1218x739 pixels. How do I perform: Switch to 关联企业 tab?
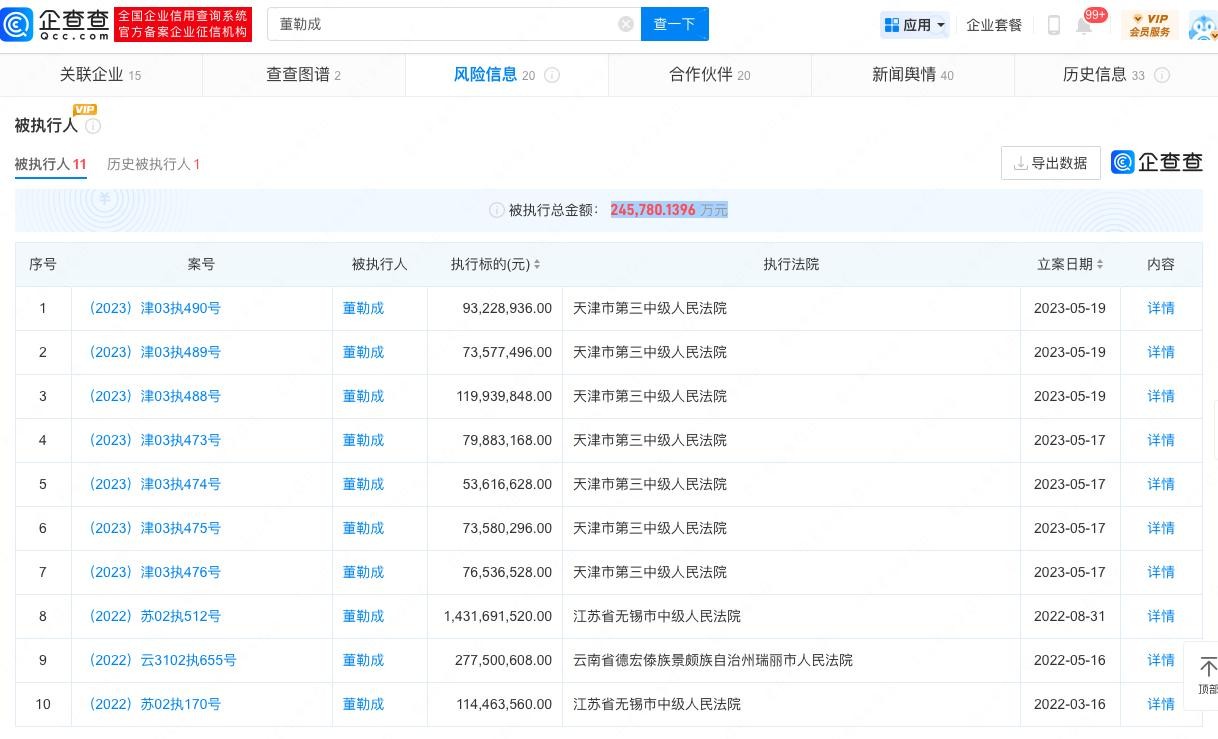[x=100, y=75]
